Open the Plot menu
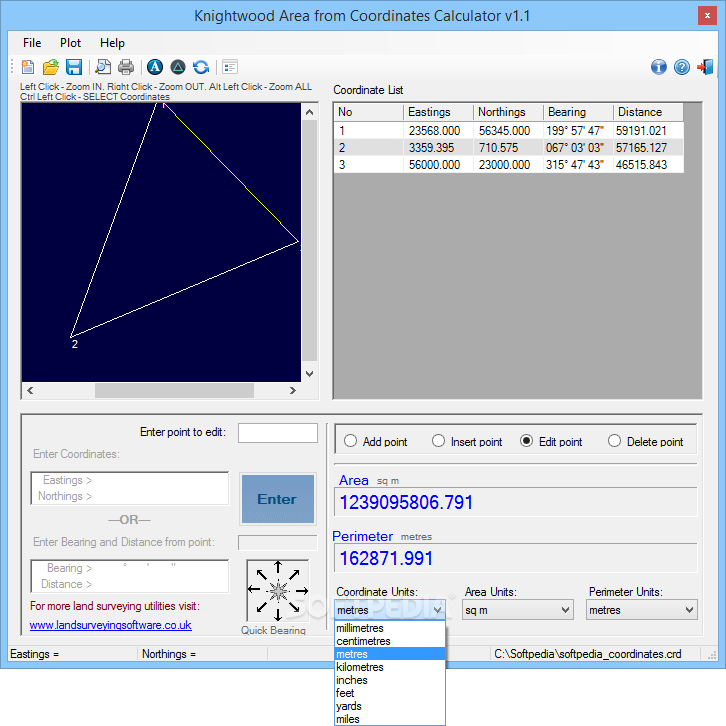Image resolution: width=726 pixels, height=726 pixels. (70, 43)
